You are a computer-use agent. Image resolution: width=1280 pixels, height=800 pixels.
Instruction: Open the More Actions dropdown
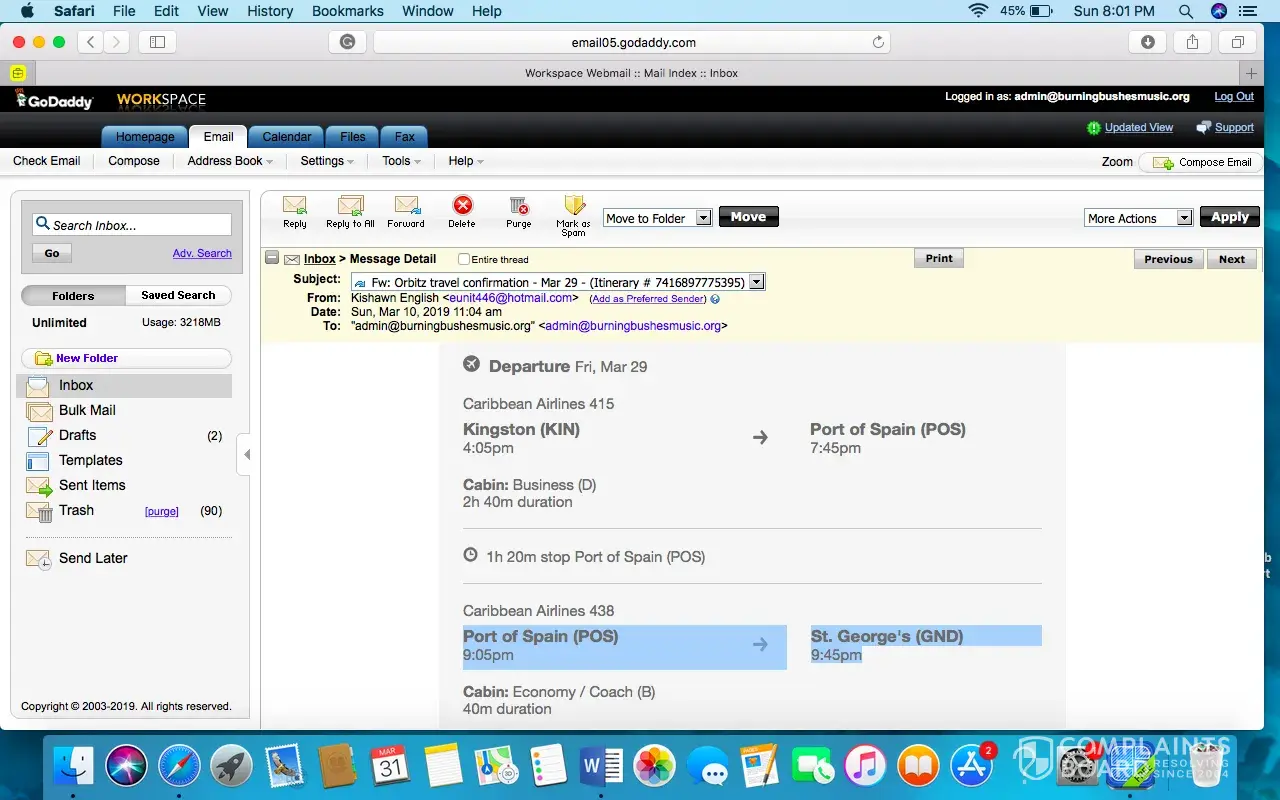tap(1184, 218)
